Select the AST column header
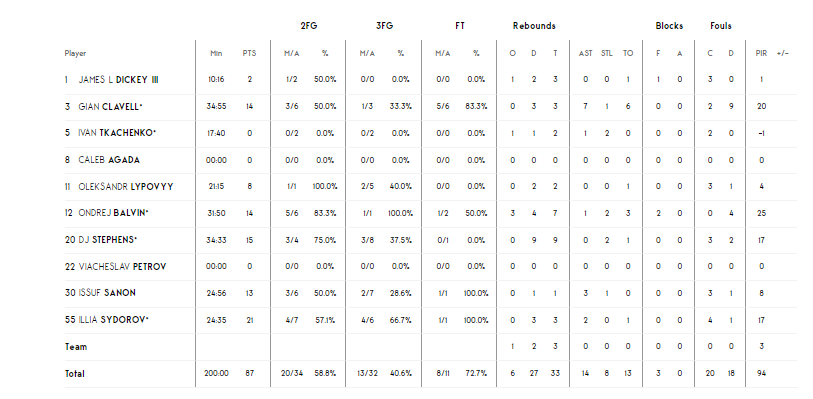Image resolution: width=813 pixels, height=399 pixels. pos(585,53)
